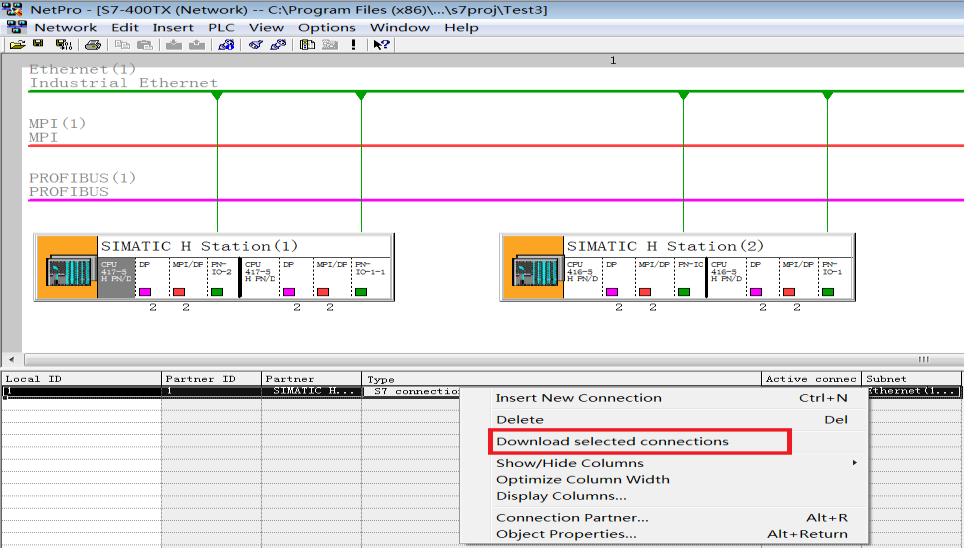Open the Window menu
The width and height of the screenshot is (964, 548).
point(400,28)
